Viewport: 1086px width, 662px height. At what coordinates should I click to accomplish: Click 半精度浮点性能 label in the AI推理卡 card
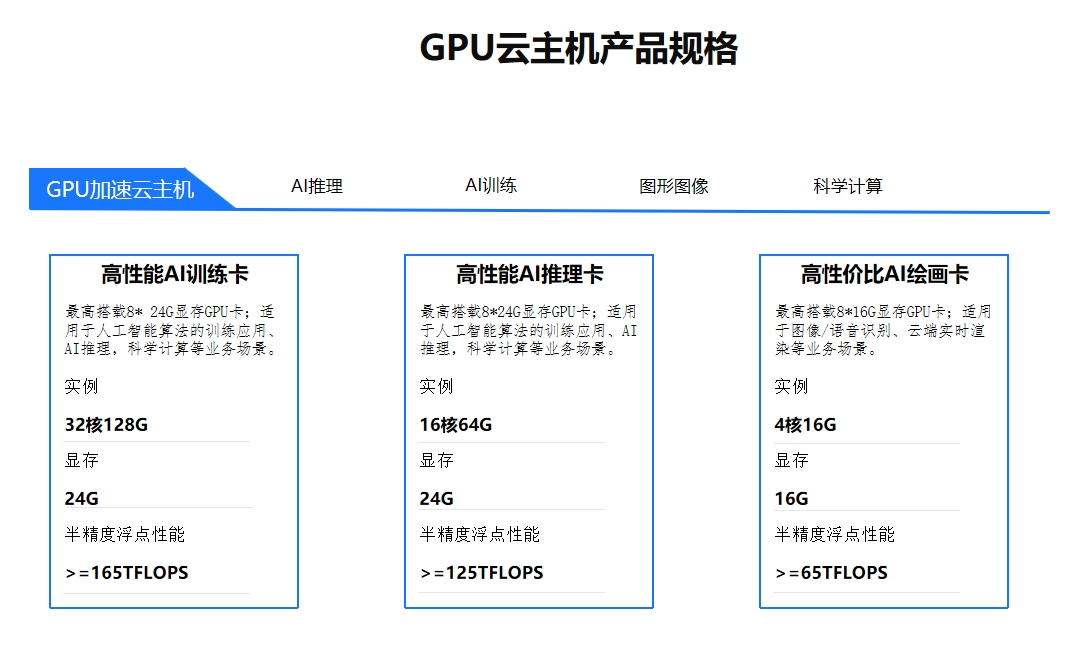tap(480, 535)
